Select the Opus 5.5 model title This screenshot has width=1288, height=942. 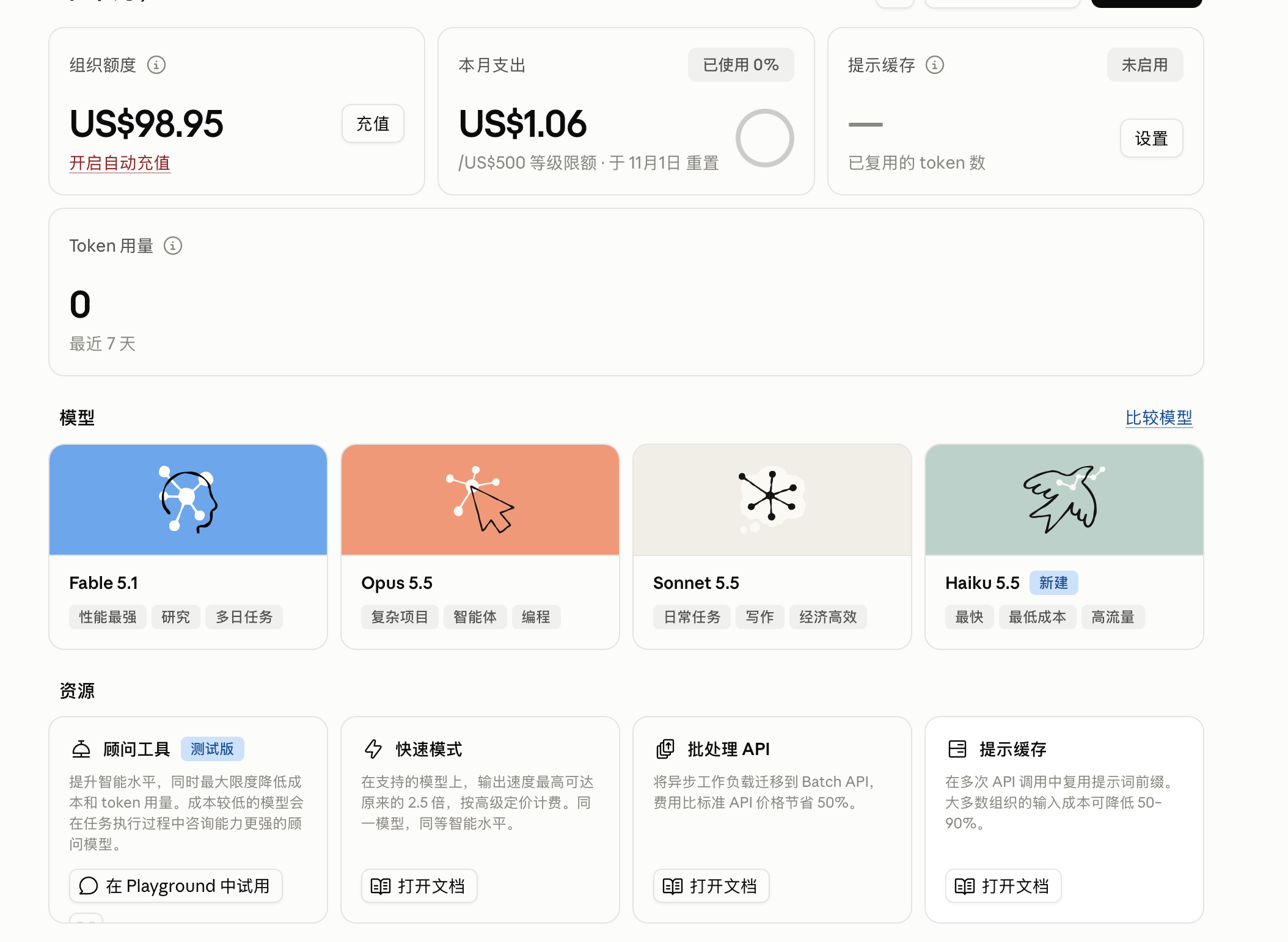[x=397, y=583]
